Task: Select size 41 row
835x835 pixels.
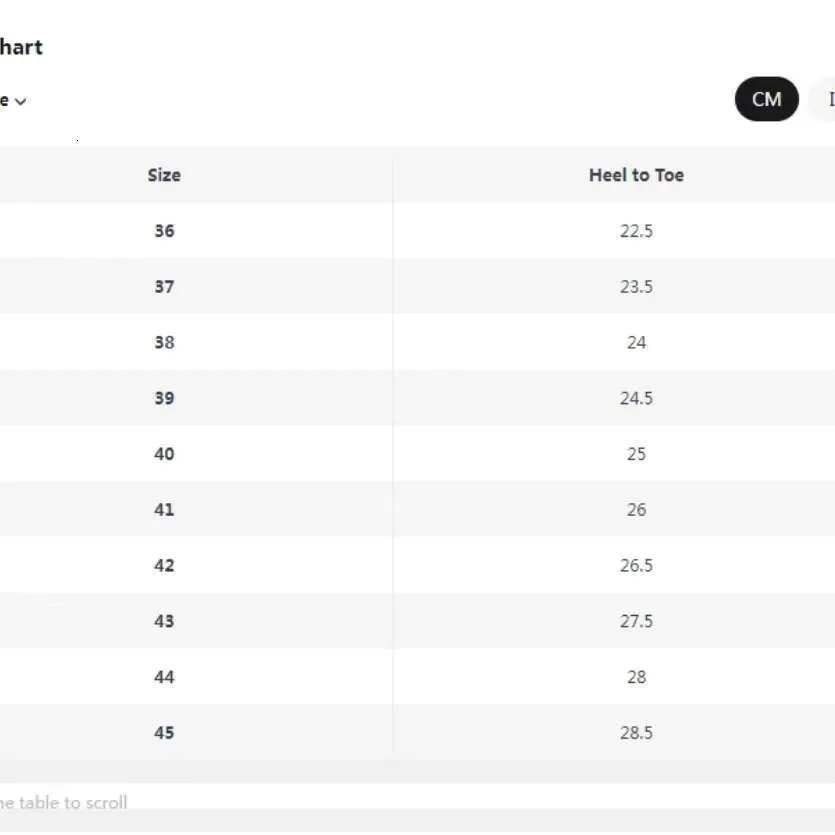Action: (x=418, y=510)
